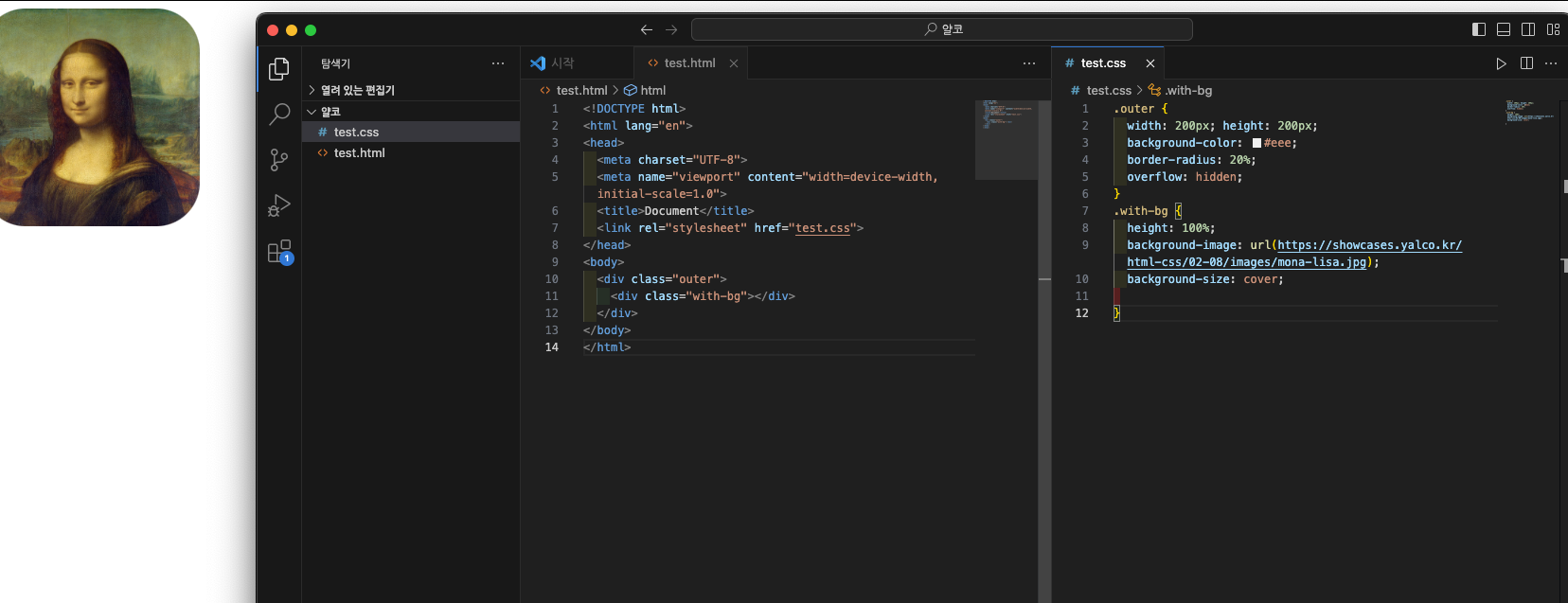This screenshot has height=603, width=1568.
Task: Close the test.css tab
Action: (x=1150, y=63)
